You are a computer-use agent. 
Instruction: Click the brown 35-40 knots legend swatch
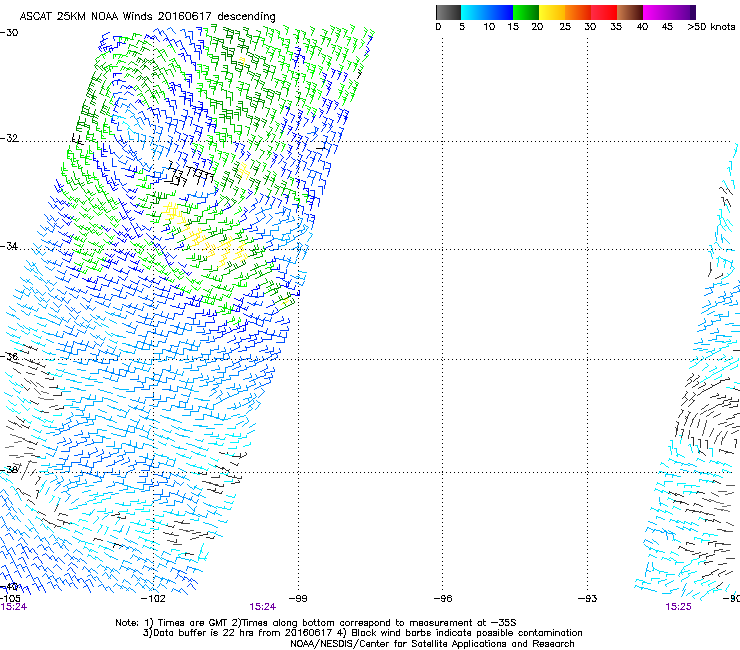tap(630, 12)
